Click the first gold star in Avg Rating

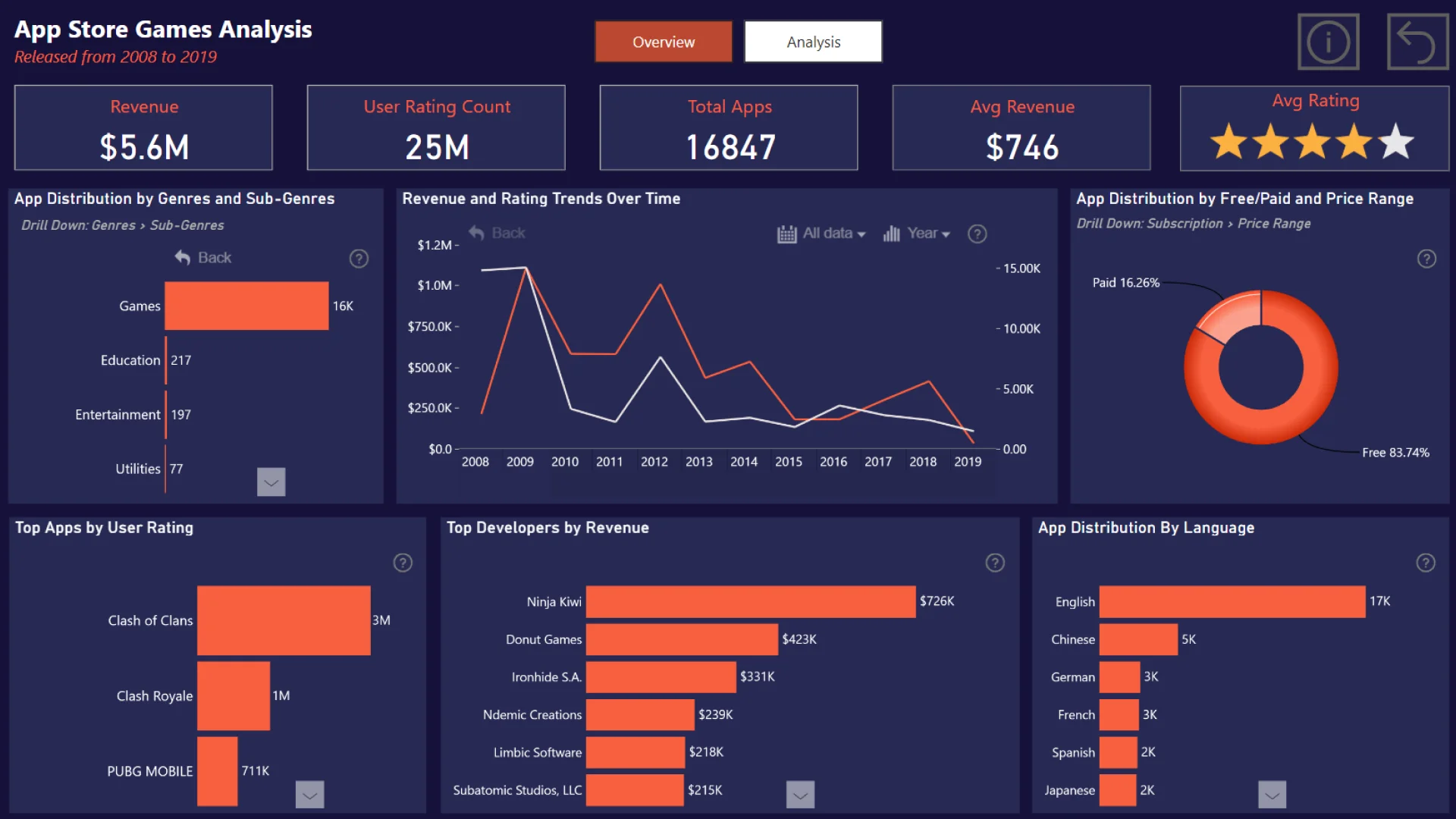[x=1228, y=142]
